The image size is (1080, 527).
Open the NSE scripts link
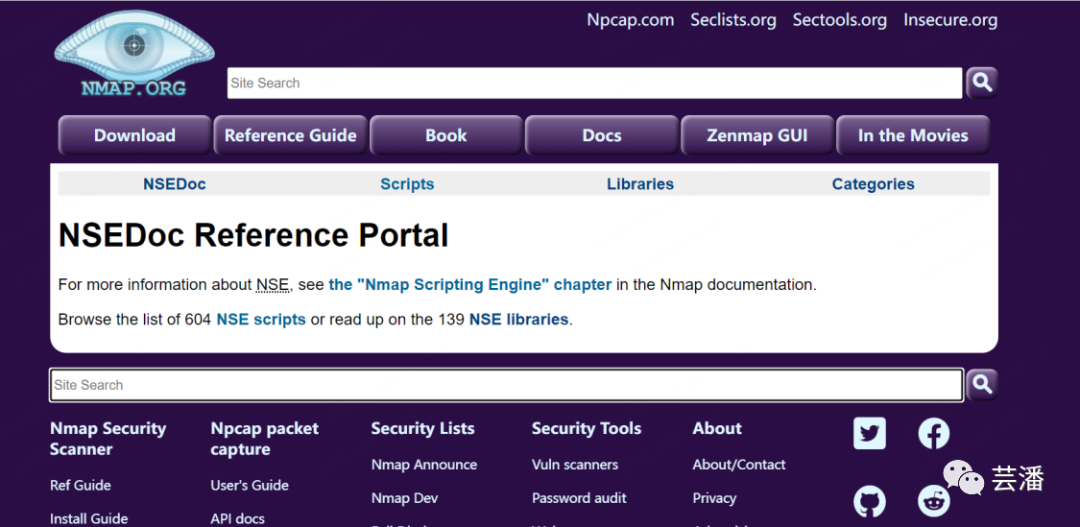pos(261,320)
